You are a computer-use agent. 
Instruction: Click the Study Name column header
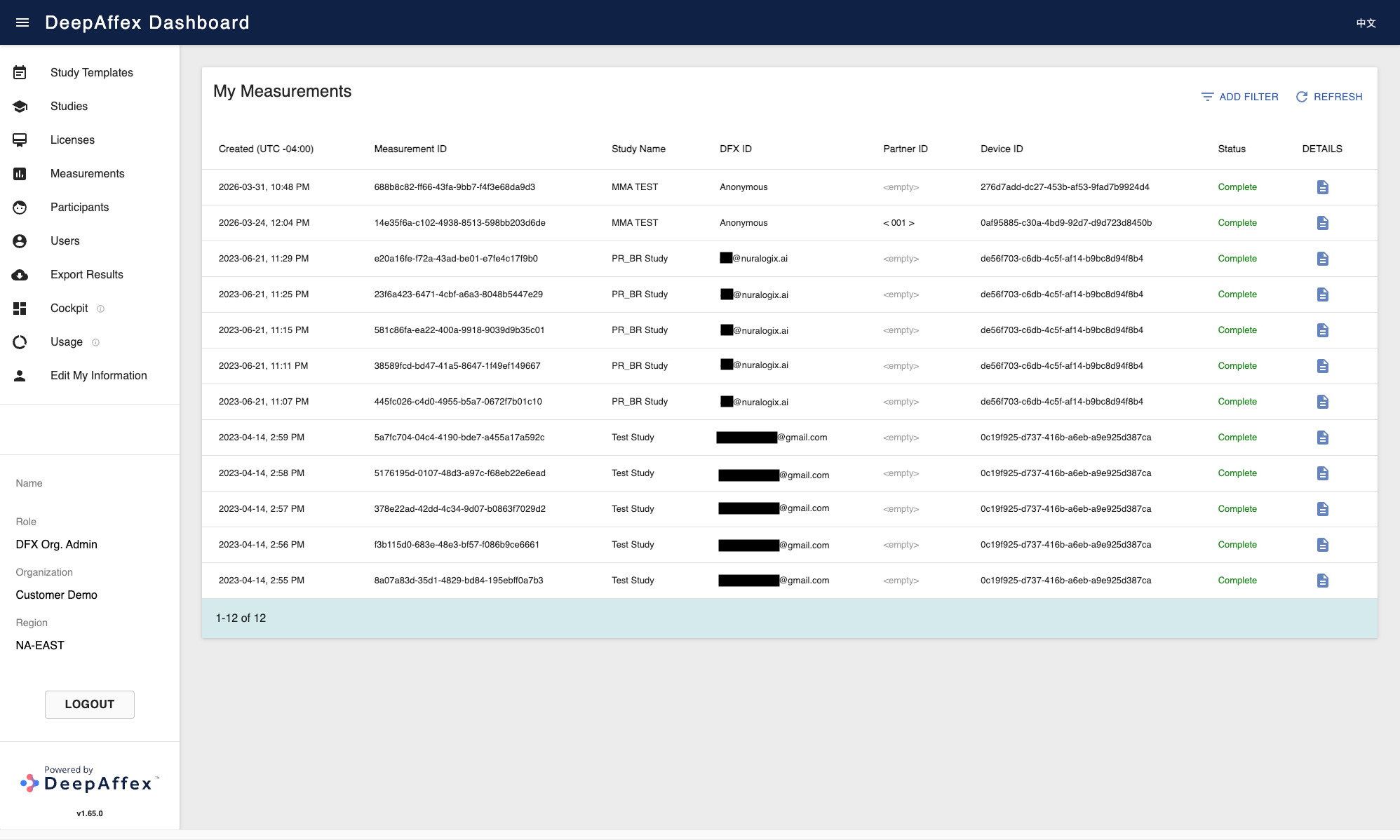pyautogui.click(x=638, y=149)
